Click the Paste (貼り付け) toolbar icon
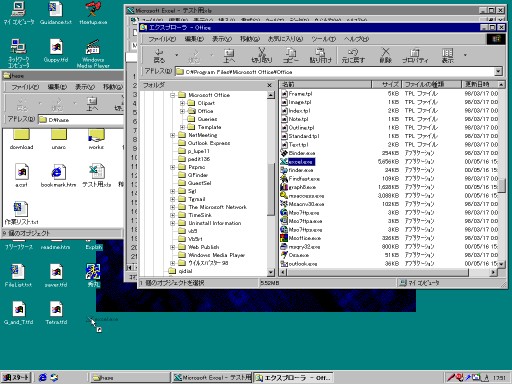The image size is (512, 384). (x=320, y=56)
